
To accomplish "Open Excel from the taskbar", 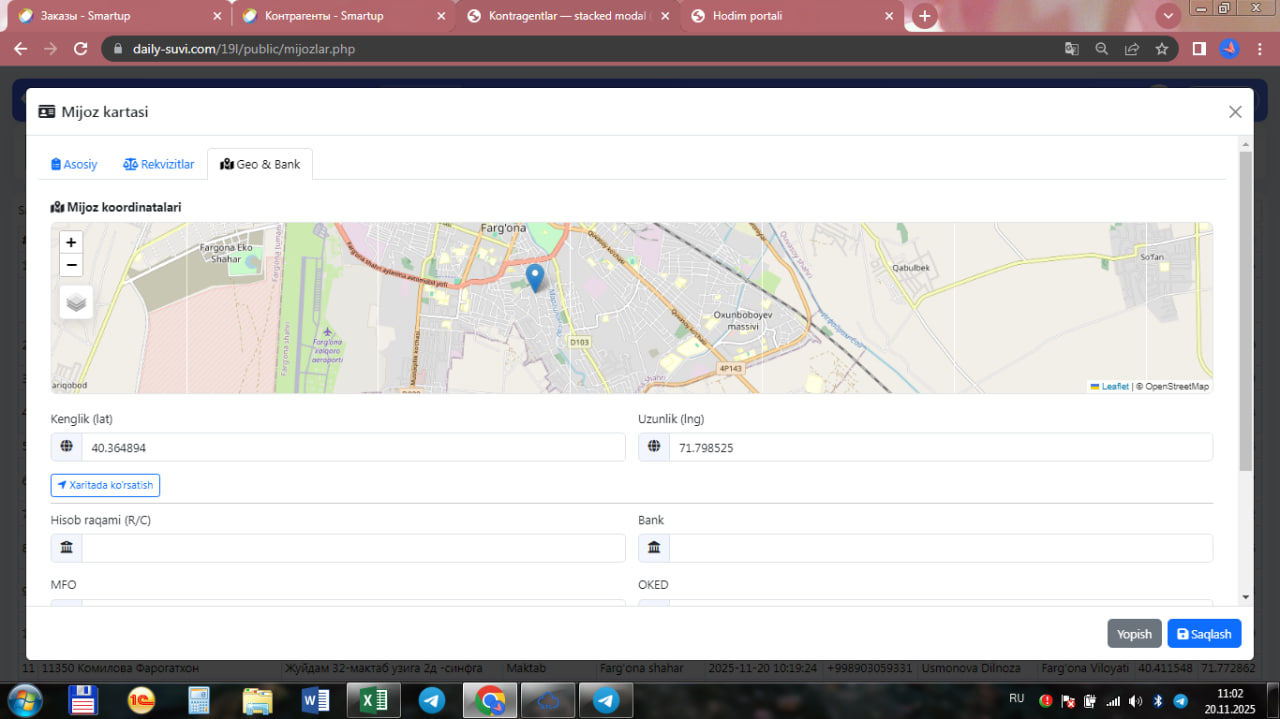I will pos(373,700).
